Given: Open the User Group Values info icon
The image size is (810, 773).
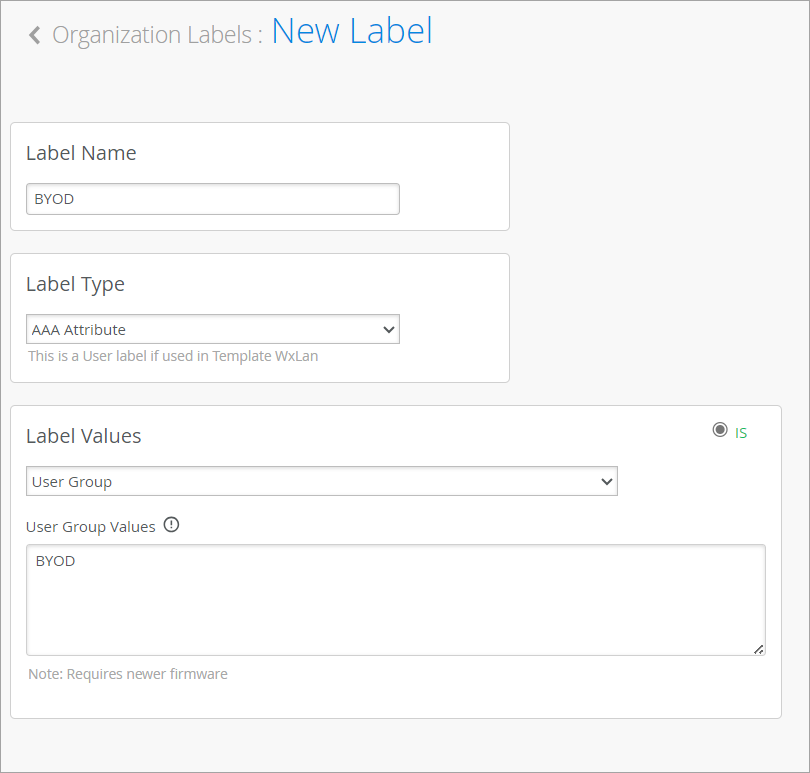Looking at the screenshot, I should [x=171, y=525].
